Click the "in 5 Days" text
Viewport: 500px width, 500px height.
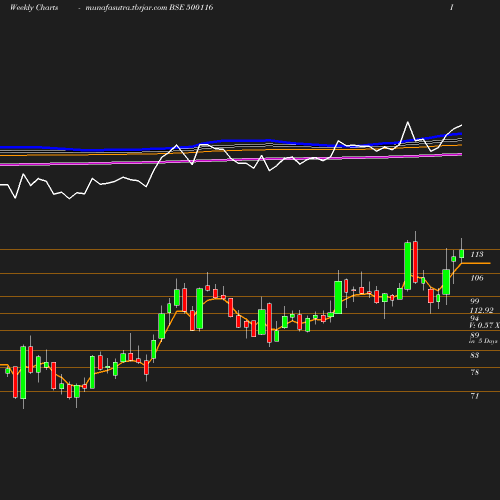pos(483,341)
